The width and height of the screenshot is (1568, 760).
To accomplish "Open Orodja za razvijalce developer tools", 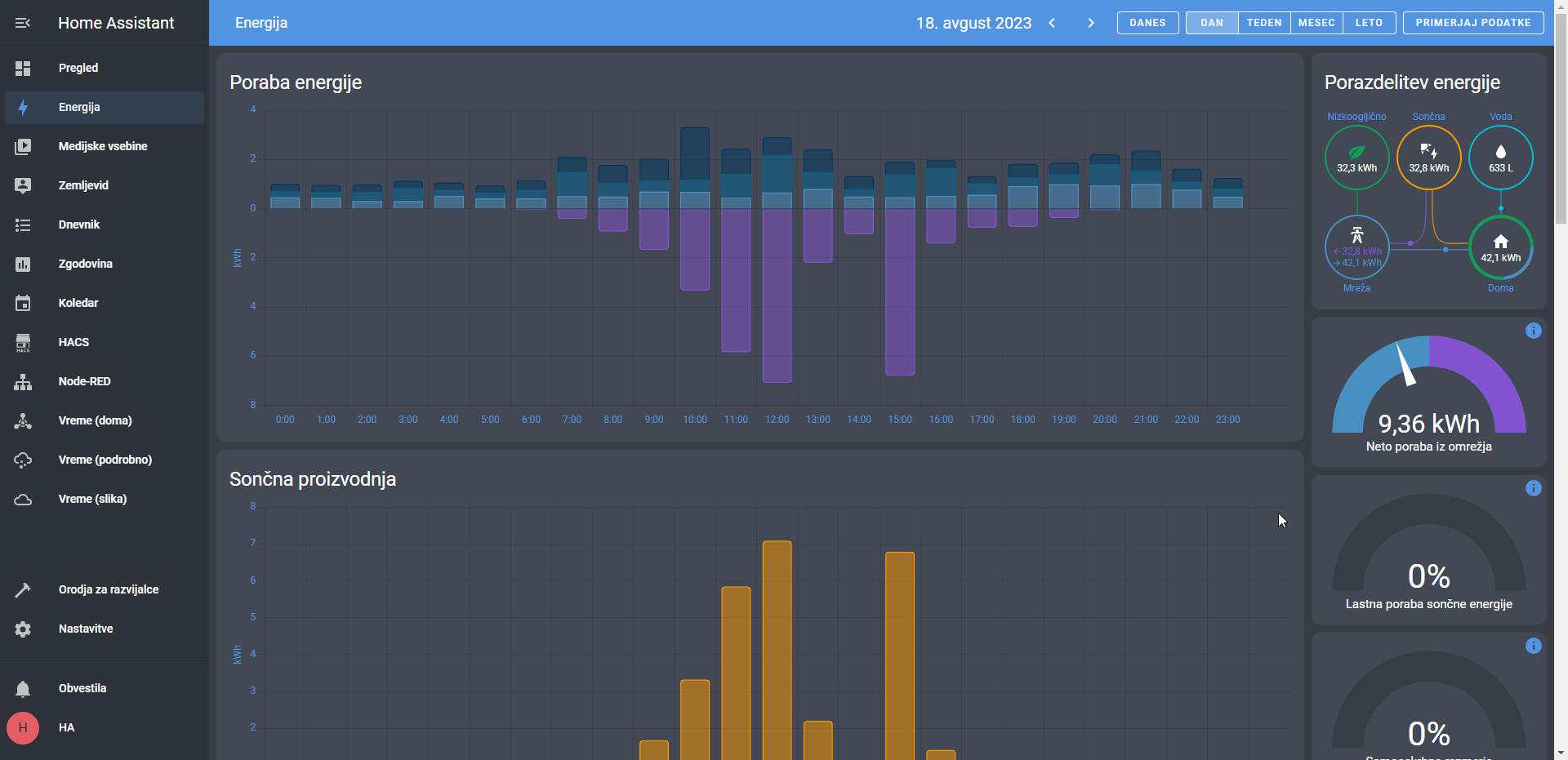I will pos(107,589).
